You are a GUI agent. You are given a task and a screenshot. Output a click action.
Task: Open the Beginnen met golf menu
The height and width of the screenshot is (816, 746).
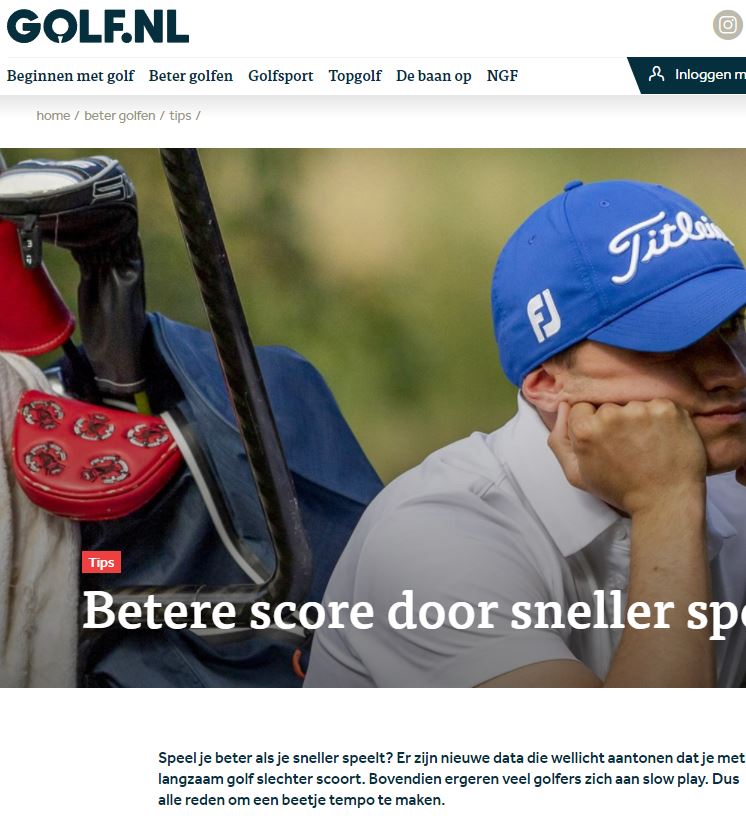coord(70,76)
